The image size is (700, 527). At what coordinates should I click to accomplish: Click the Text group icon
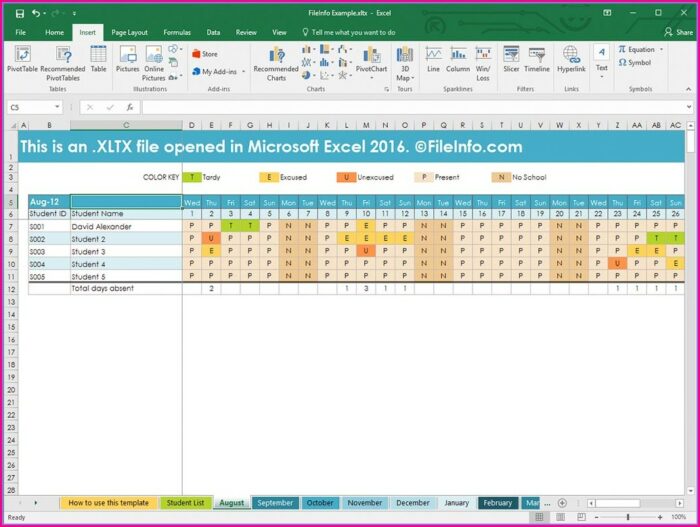[602, 60]
